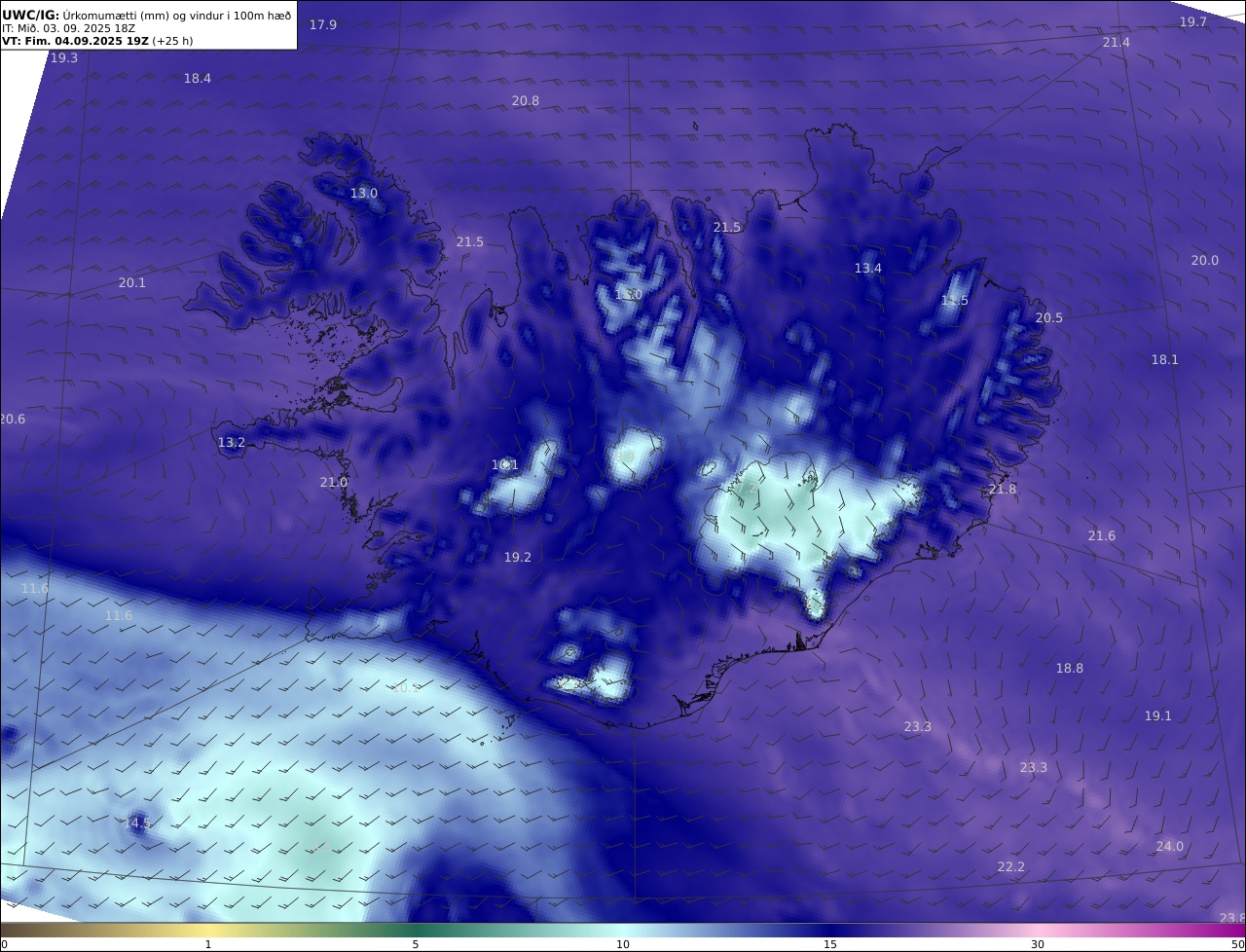
Task: Click the 20.6 value label
Action: pyautogui.click(x=13, y=419)
